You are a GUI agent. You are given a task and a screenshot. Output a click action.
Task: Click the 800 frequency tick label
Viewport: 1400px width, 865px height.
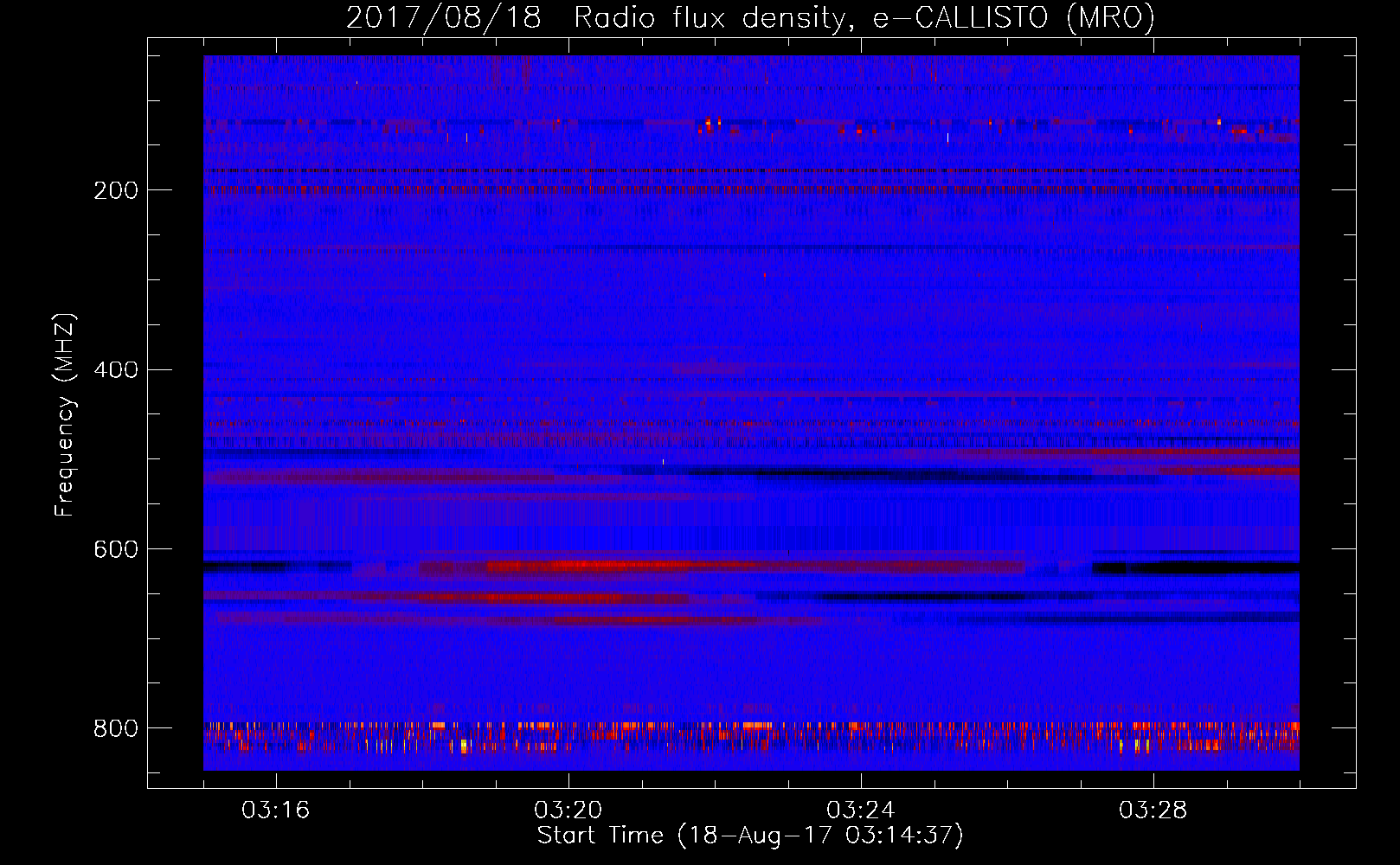coord(116,728)
